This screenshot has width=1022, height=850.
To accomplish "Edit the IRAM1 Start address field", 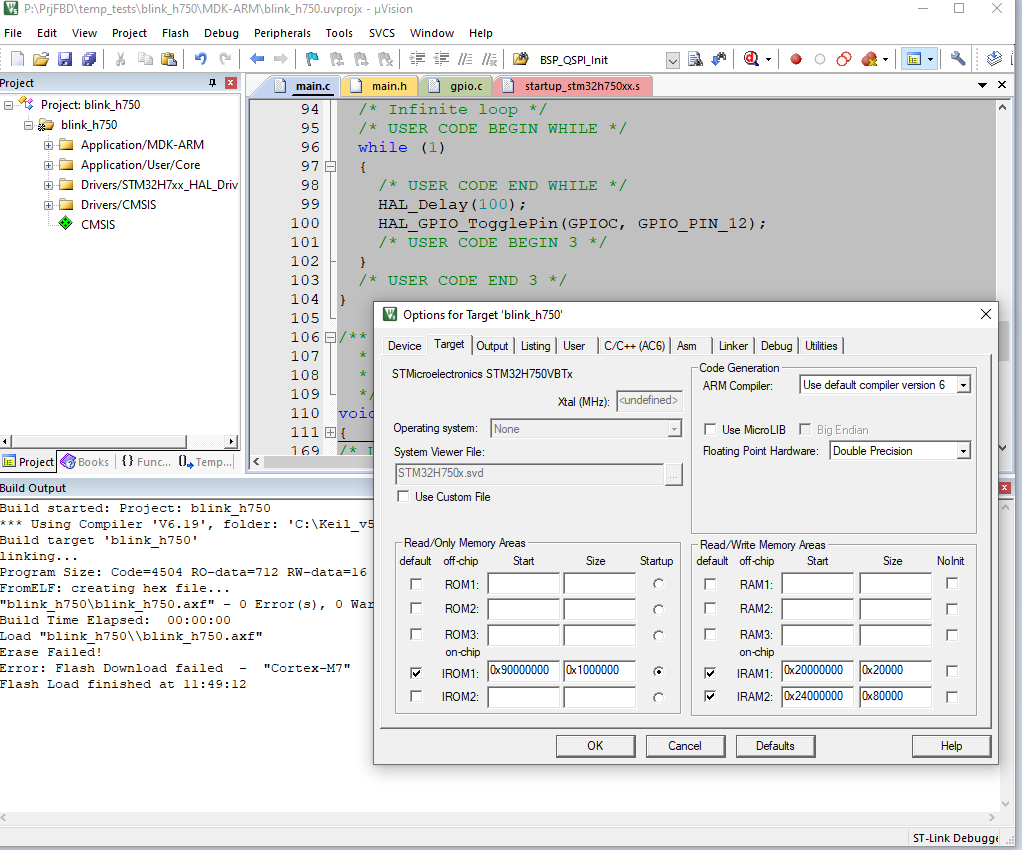I will (818, 672).
